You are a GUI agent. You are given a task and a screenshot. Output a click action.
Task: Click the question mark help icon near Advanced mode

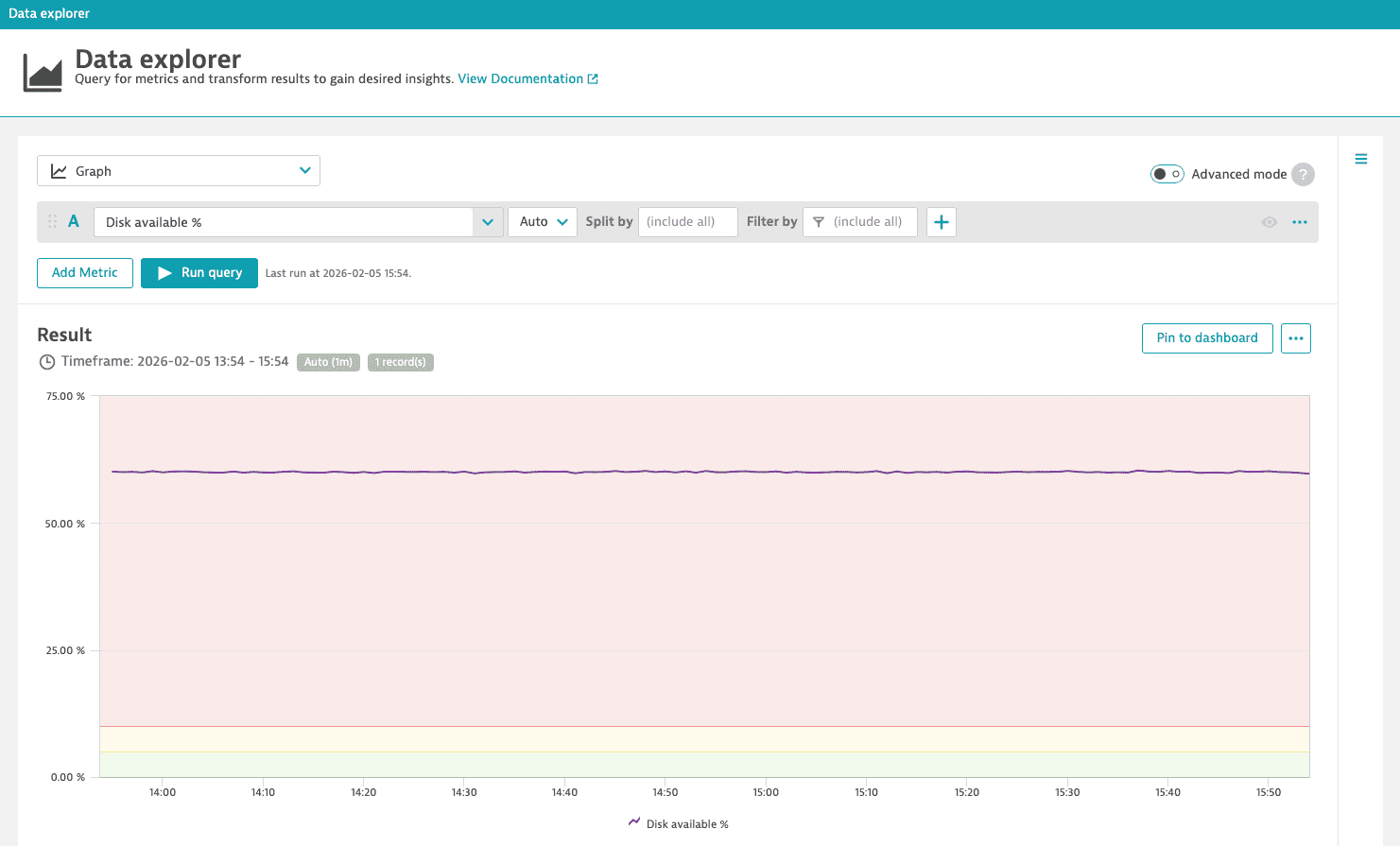click(1303, 174)
